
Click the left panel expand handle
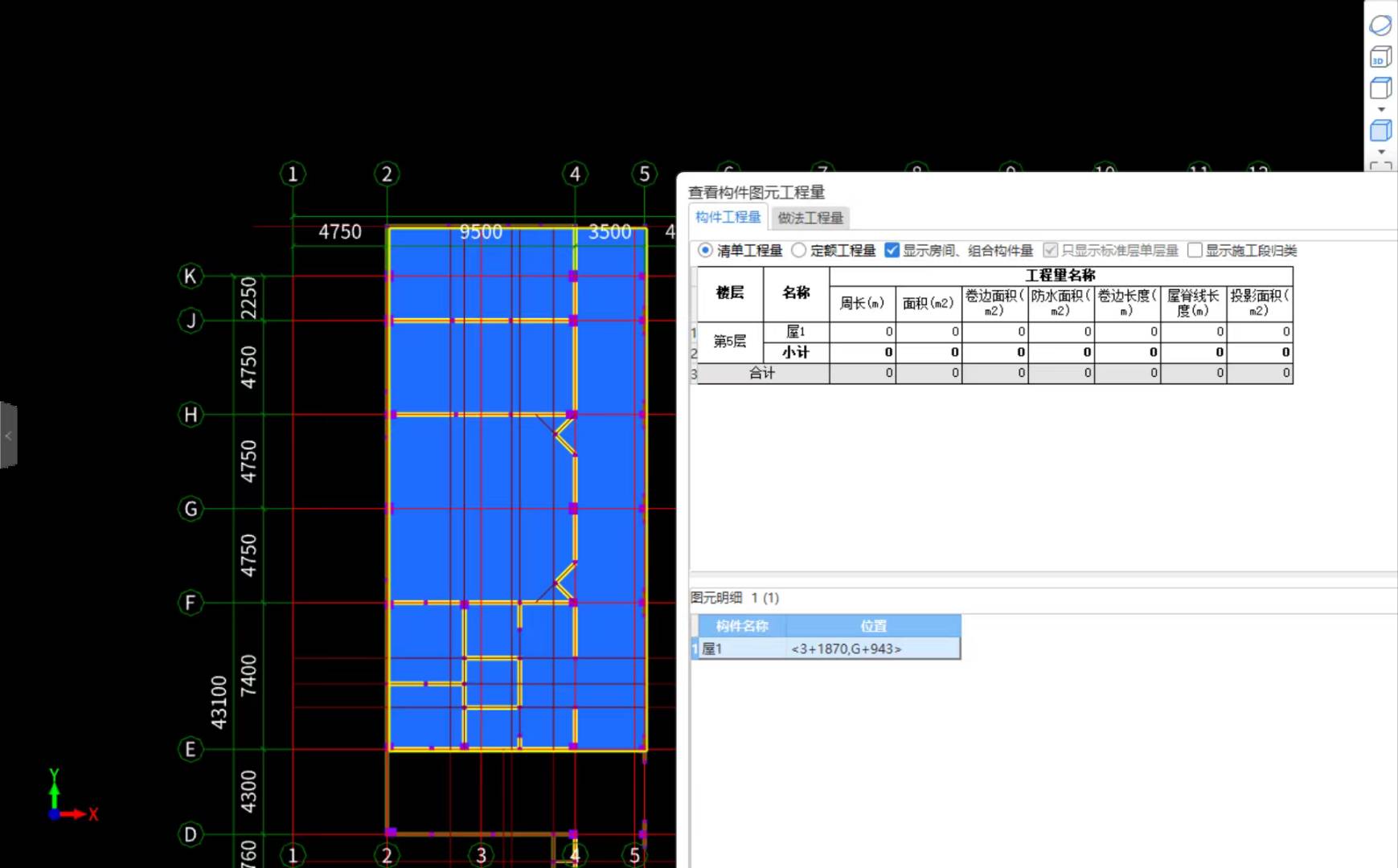[x=8, y=436]
